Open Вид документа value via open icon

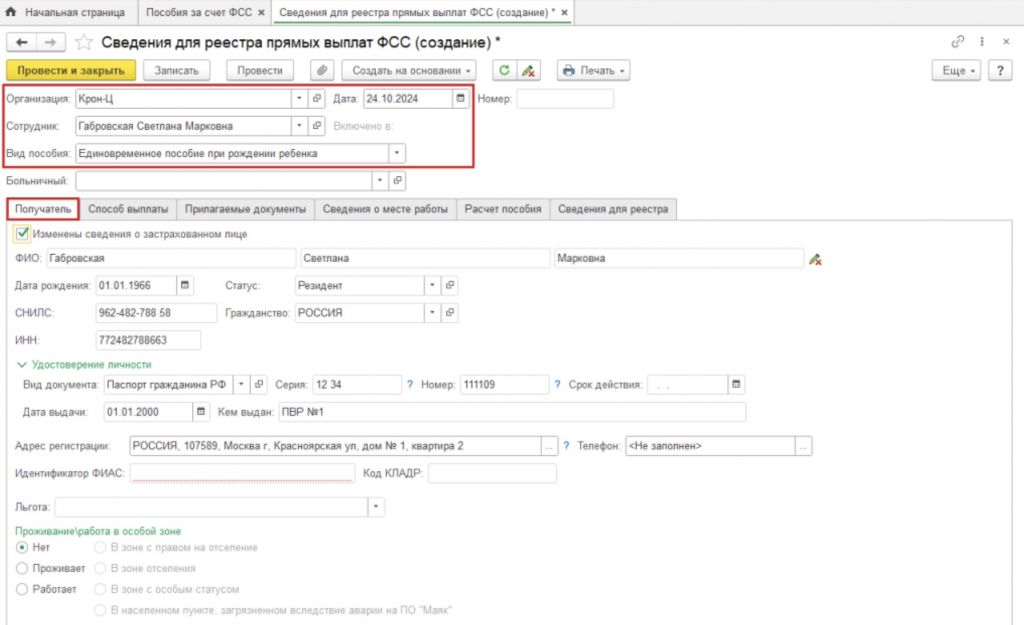(259, 385)
